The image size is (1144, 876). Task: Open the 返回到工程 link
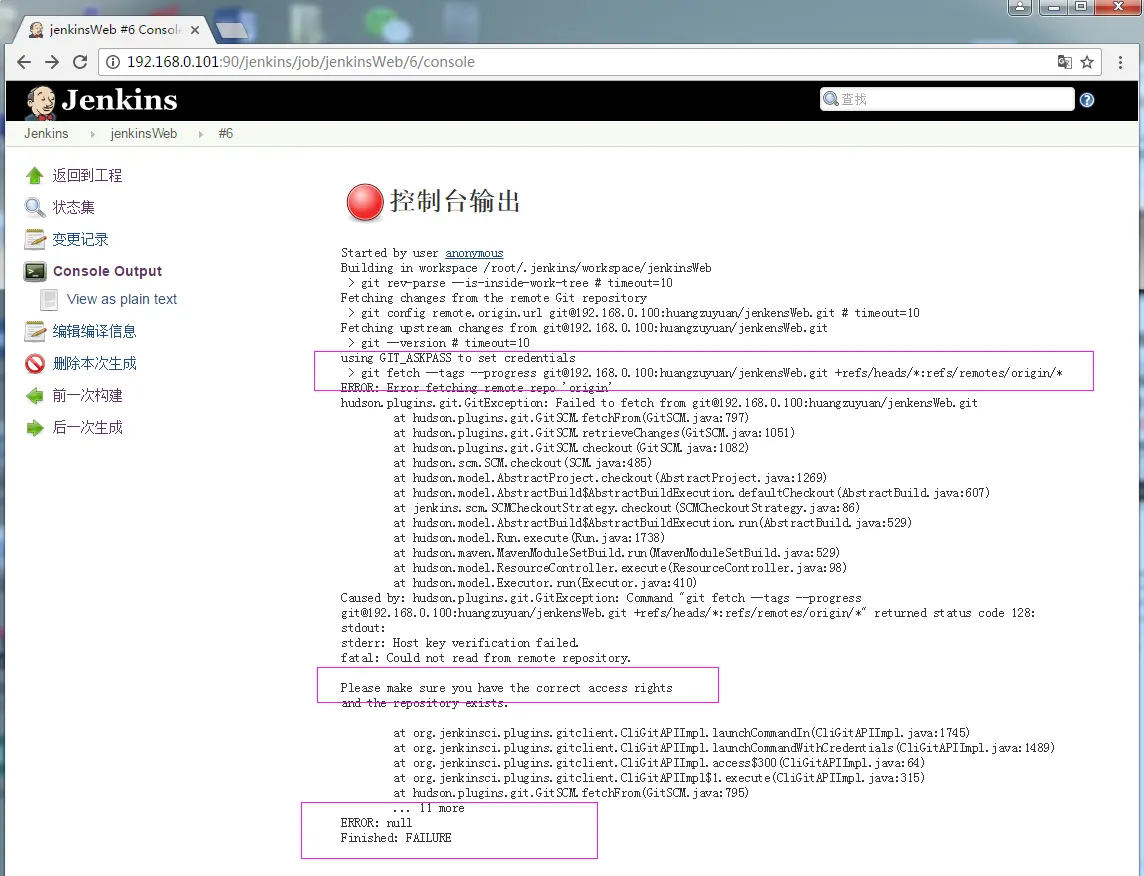[87, 175]
